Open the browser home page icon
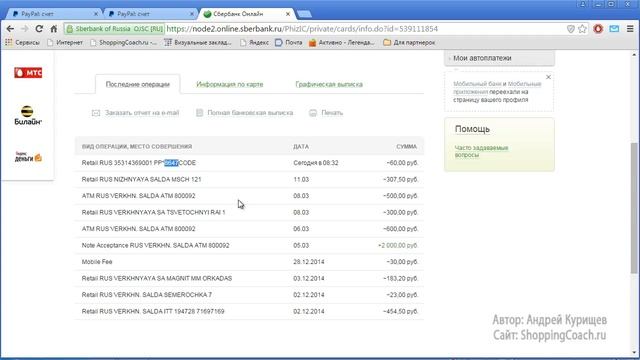 53,29
